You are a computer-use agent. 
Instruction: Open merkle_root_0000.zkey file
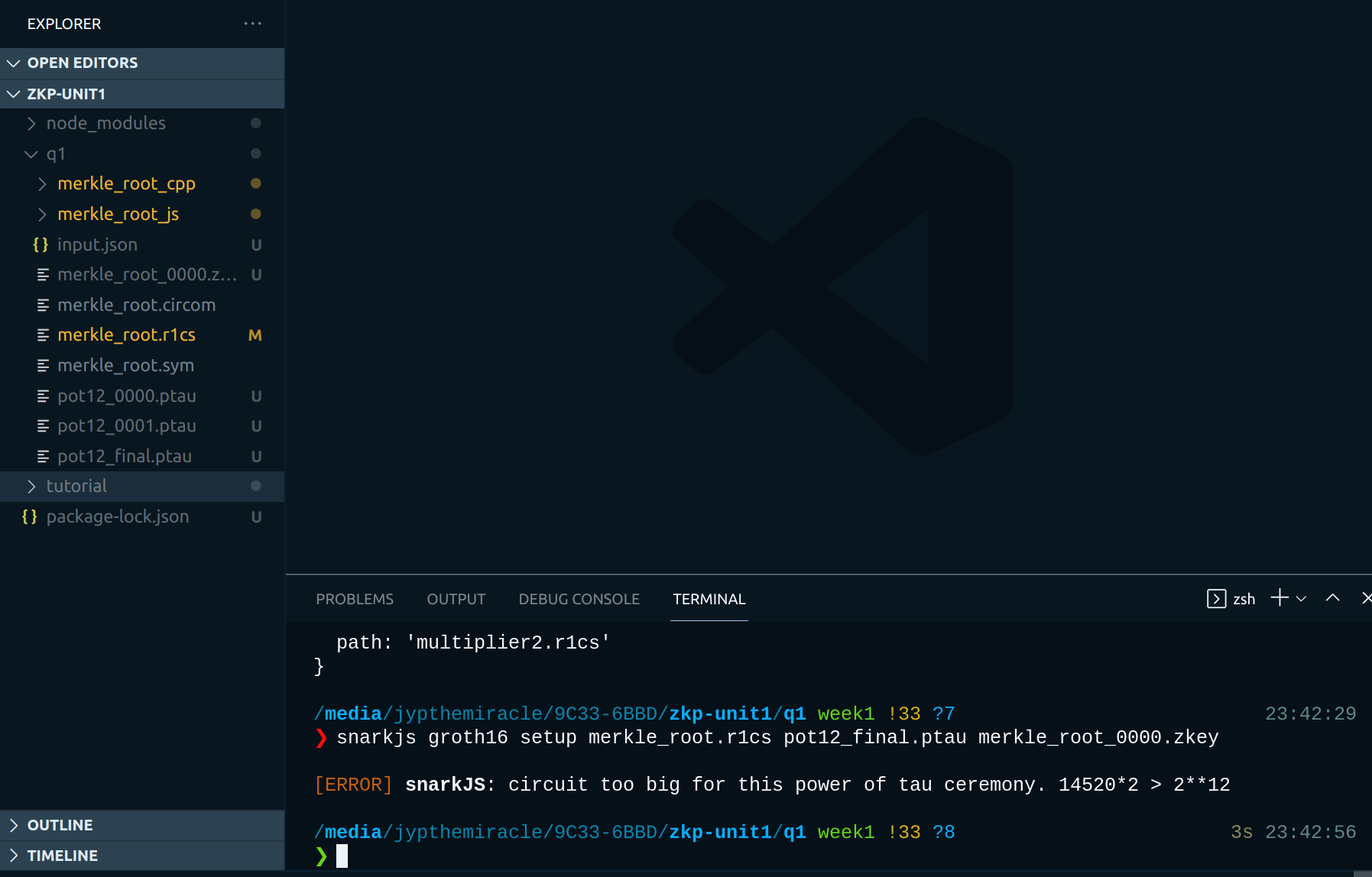coord(142,274)
